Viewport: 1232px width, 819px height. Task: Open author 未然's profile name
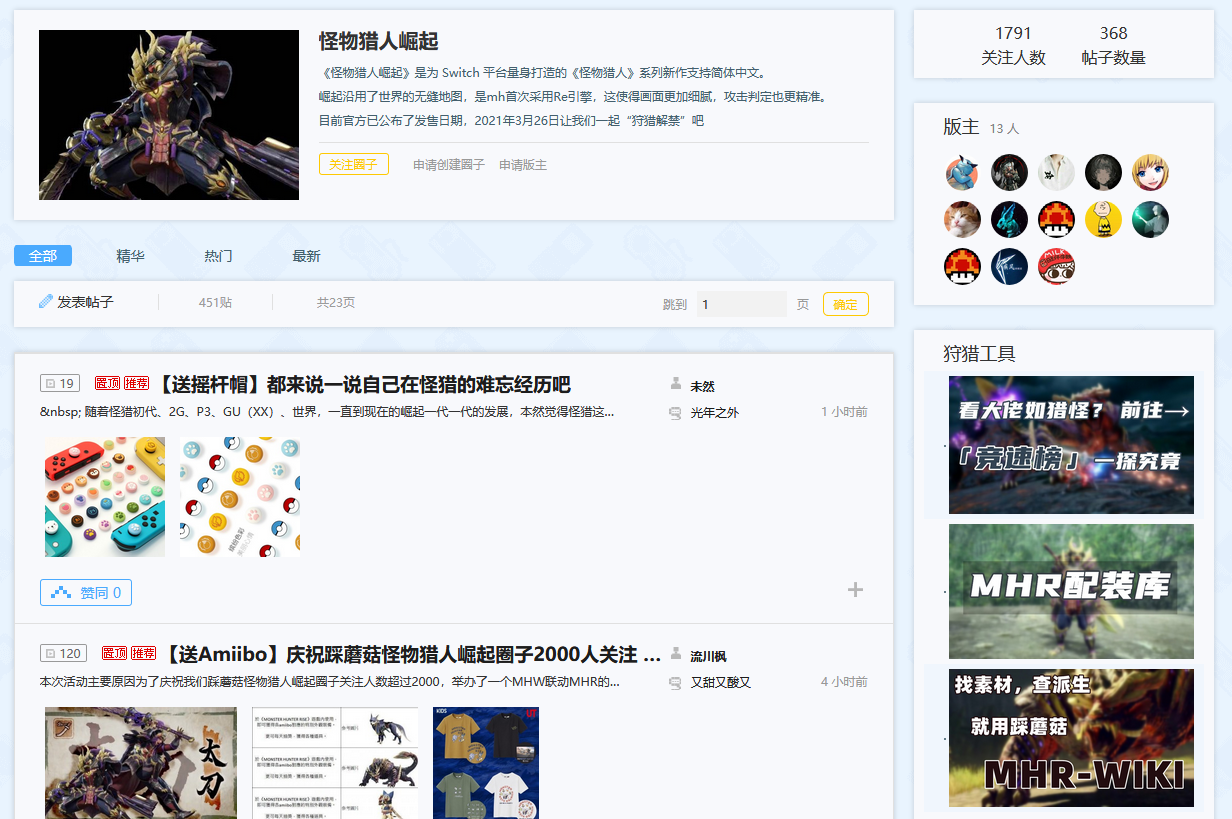[702, 386]
